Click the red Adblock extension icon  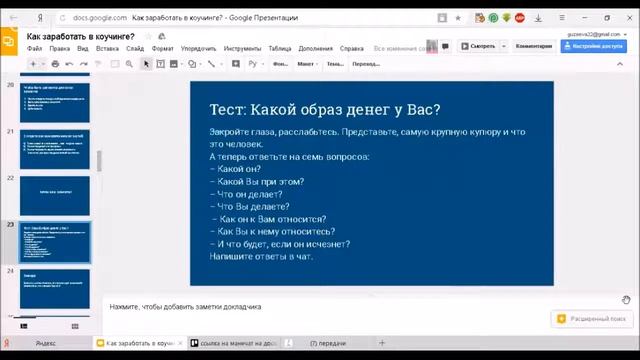[x=520, y=18]
